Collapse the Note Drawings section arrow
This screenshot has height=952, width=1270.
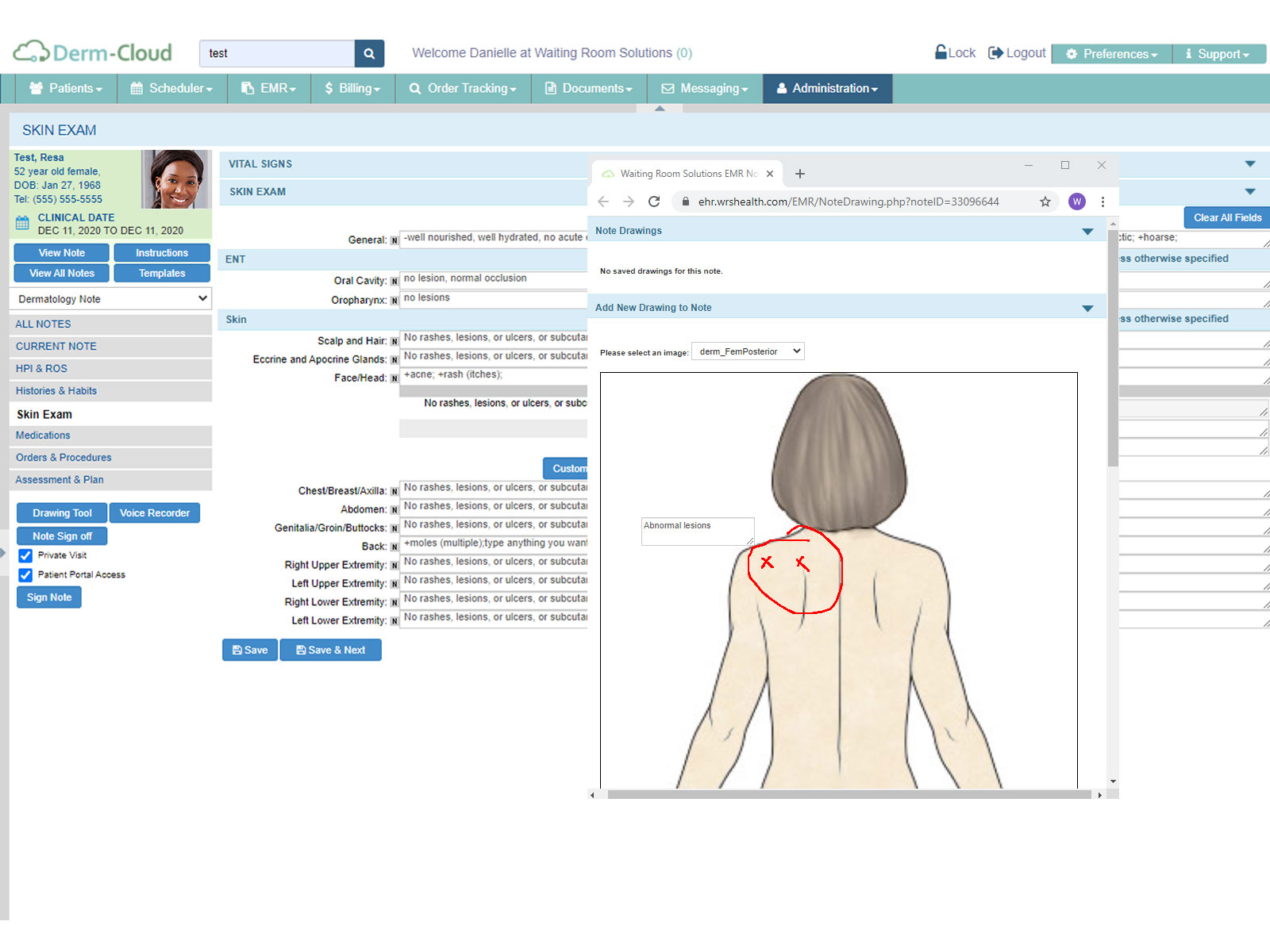pos(1087,232)
